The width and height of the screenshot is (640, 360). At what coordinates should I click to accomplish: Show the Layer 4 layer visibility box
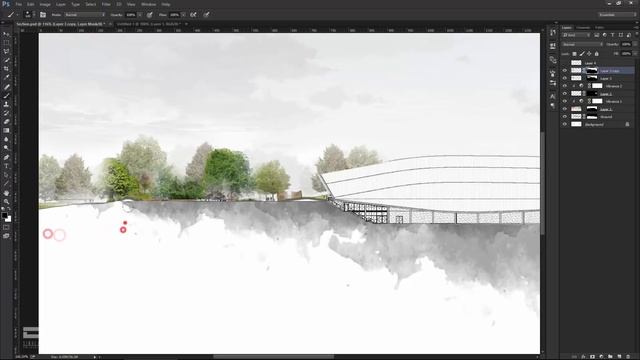click(x=564, y=63)
